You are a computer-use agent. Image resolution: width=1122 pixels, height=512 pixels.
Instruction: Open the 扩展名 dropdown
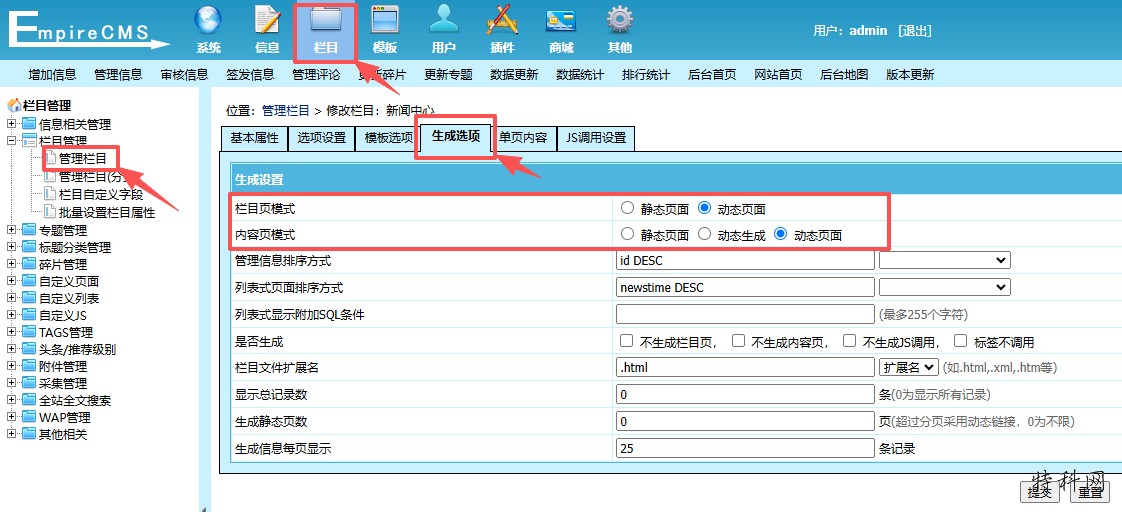[x=908, y=368]
